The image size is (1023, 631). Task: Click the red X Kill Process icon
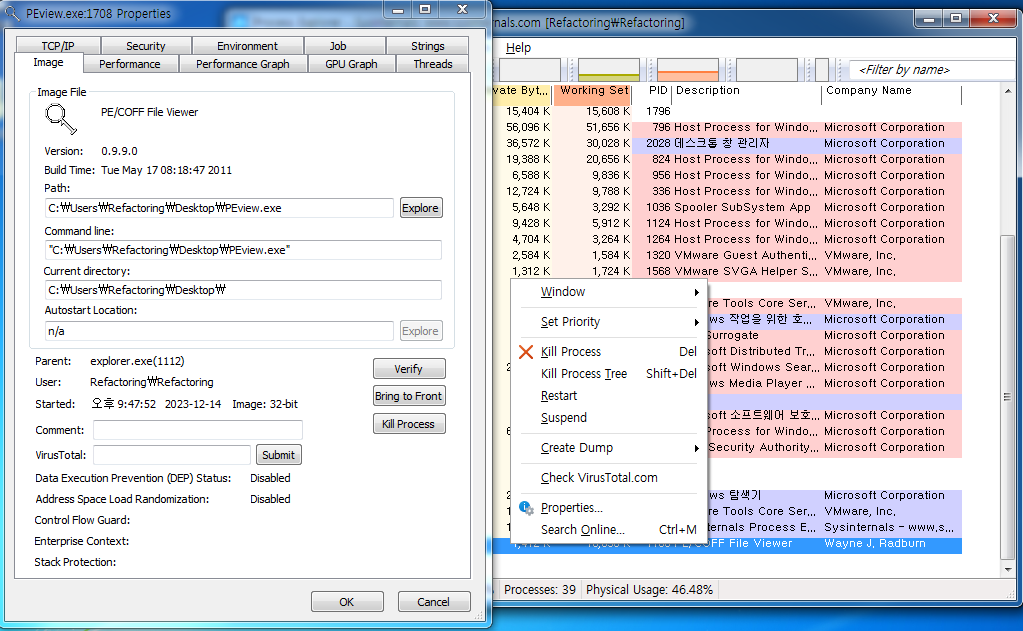[526, 352]
